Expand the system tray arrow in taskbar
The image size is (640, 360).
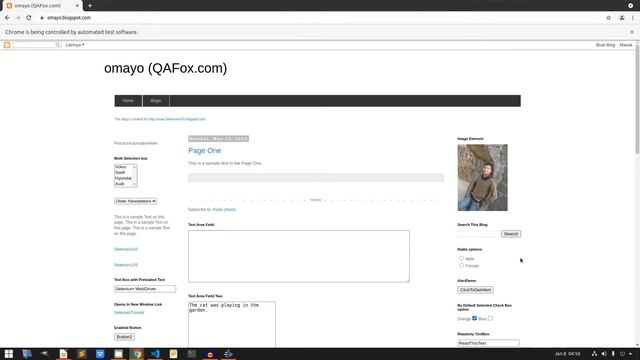[x=631, y=354]
